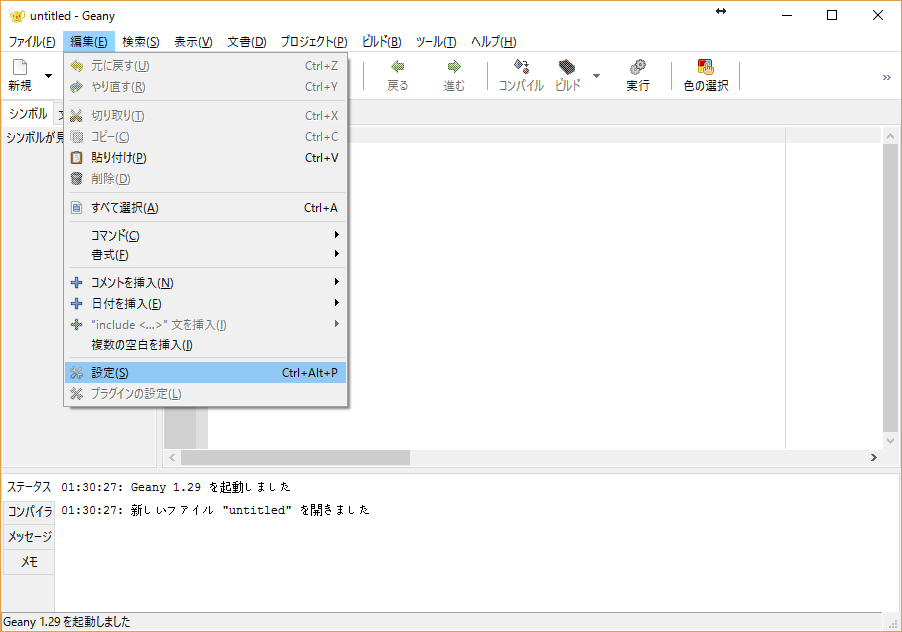
Task: Expand the include 文を挿入 submenu arrow
Action: (337, 324)
